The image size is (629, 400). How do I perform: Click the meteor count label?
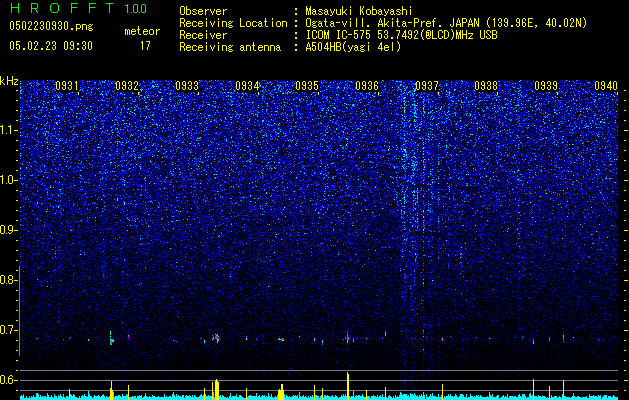142,31
